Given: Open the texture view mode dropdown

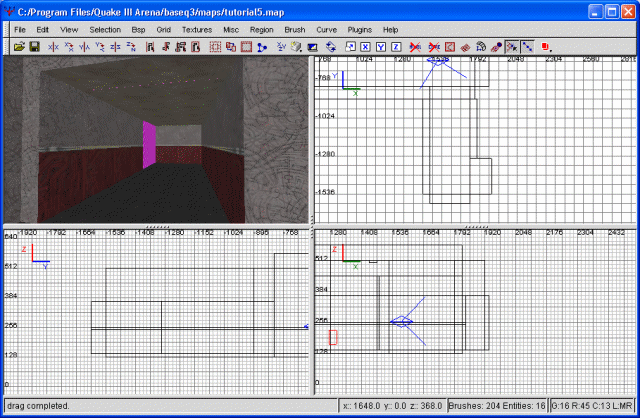Looking at the screenshot, I should [297, 47].
